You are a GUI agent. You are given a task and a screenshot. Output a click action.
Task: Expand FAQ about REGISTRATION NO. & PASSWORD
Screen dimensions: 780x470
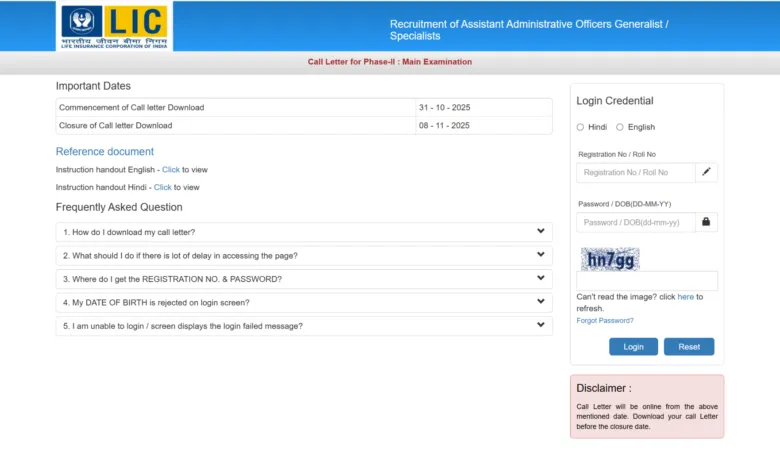304,279
